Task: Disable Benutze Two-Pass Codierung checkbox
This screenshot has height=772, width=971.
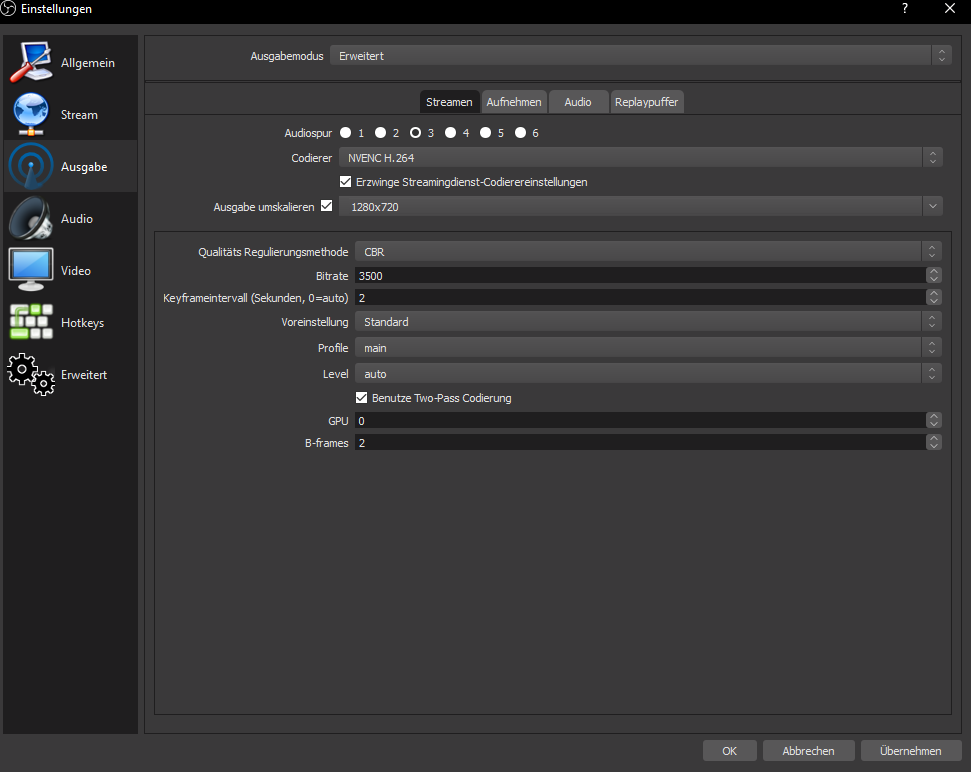Action: (362, 398)
